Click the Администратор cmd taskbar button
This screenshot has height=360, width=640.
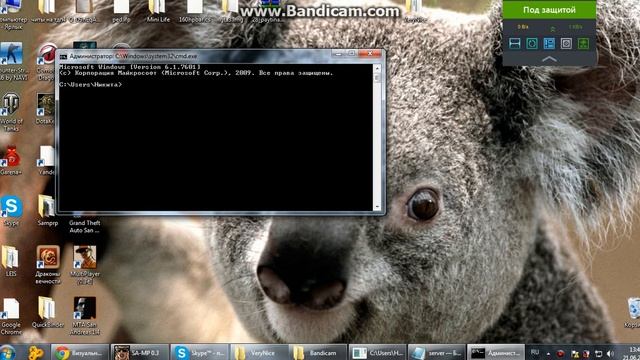[496, 353]
